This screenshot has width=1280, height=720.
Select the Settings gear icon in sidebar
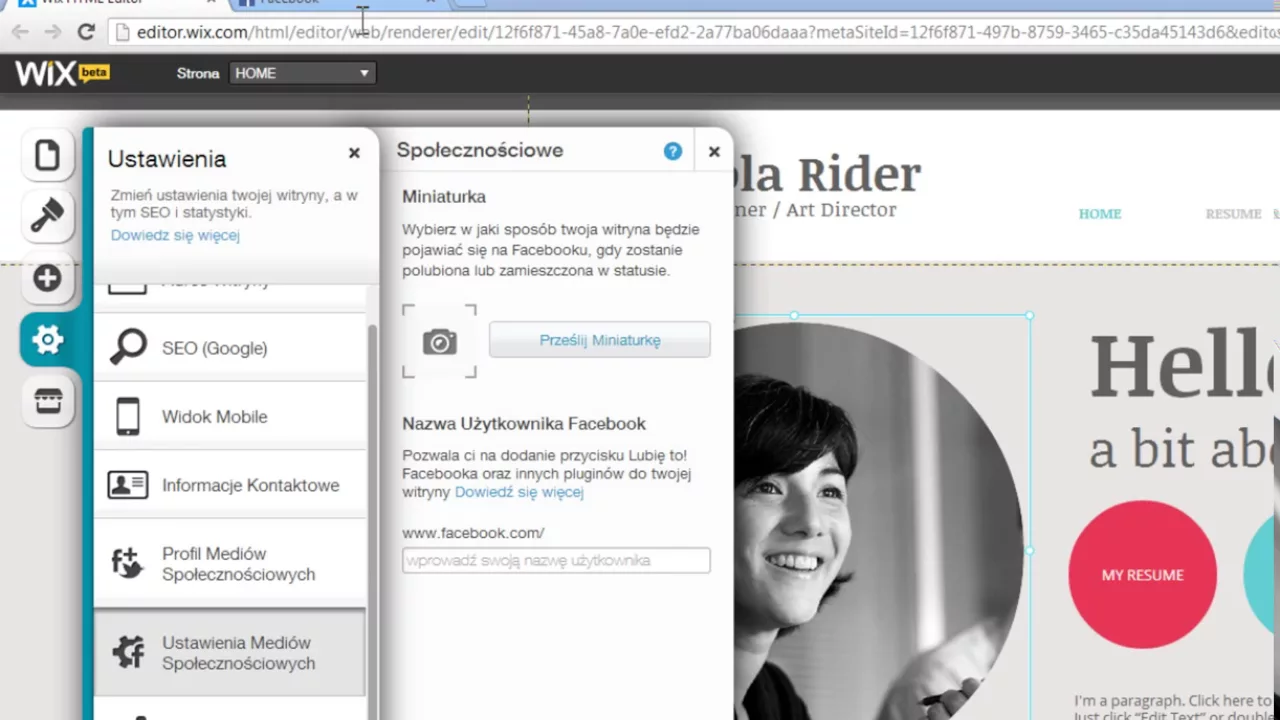[47, 340]
